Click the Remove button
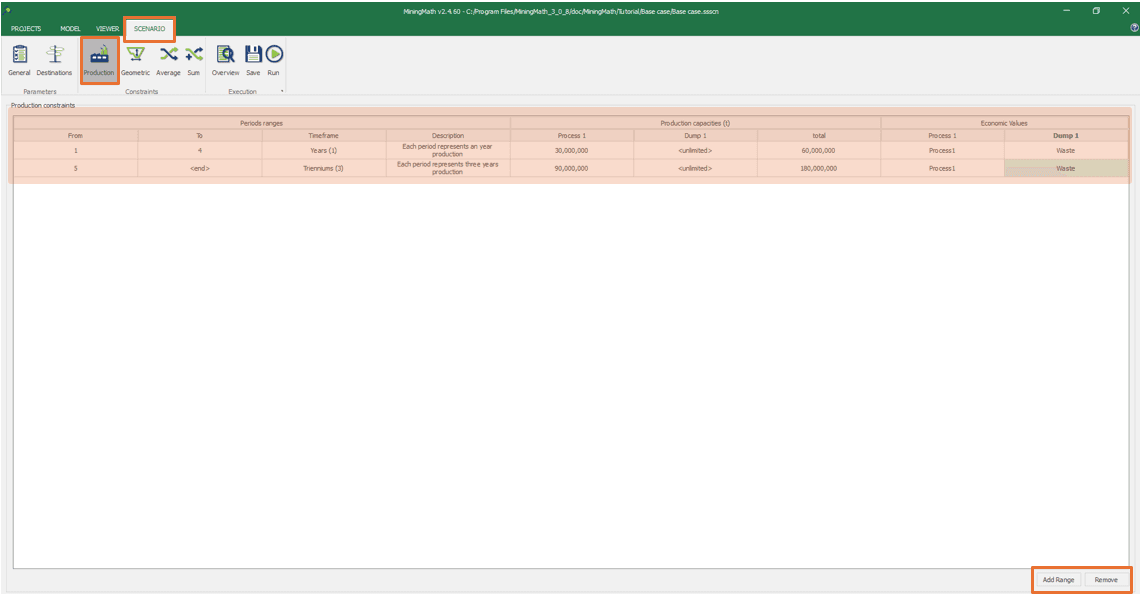Screen dimensions: 1141x596 [1106, 580]
